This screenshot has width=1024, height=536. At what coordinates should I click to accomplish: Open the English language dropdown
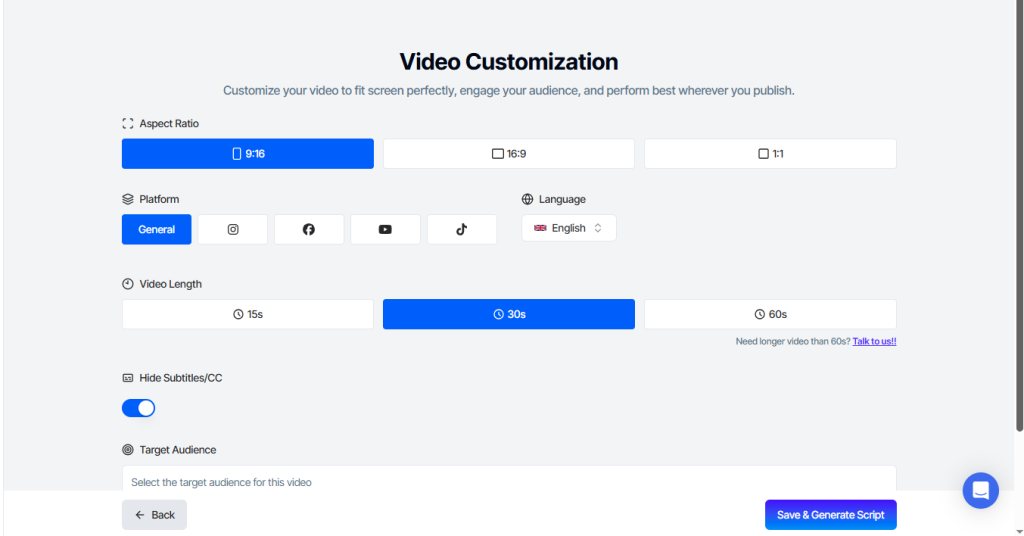[x=568, y=228]
